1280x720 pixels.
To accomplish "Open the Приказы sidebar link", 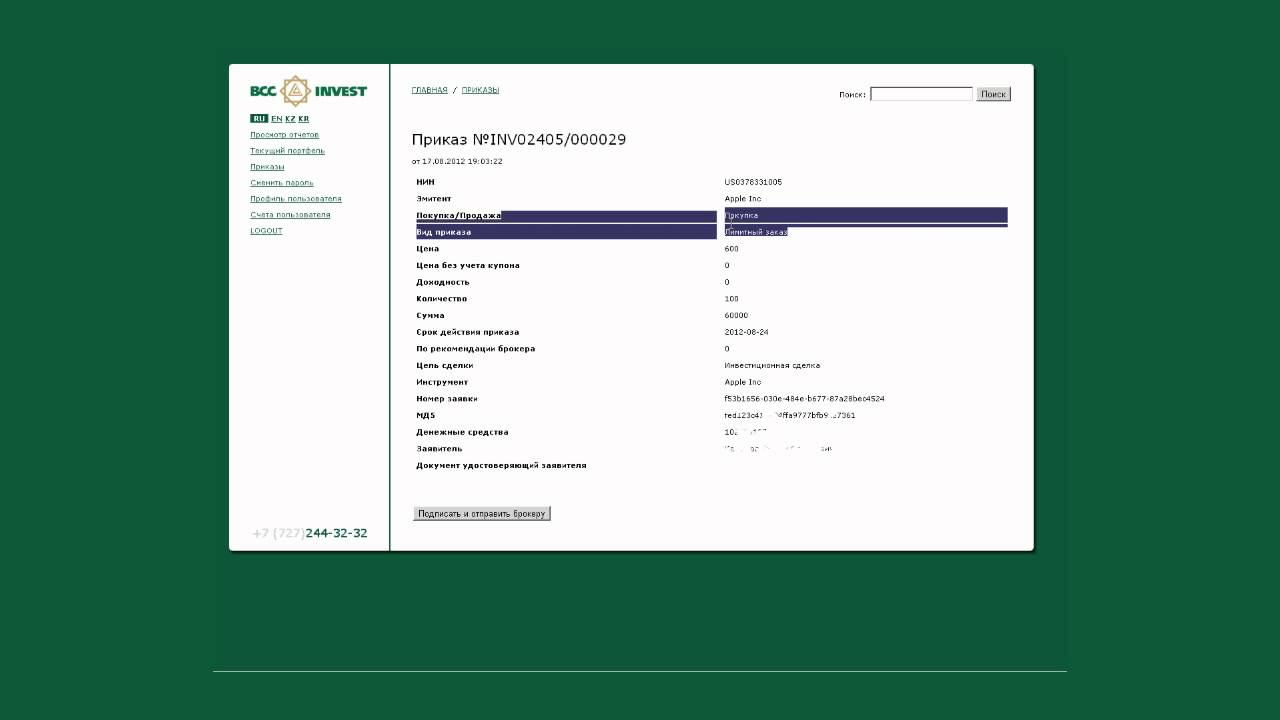I will pyautogui.click(x=267, y=167).
